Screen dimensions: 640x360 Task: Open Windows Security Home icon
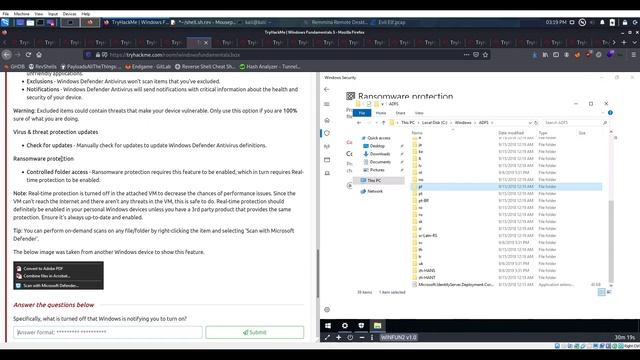click(327, 120)
